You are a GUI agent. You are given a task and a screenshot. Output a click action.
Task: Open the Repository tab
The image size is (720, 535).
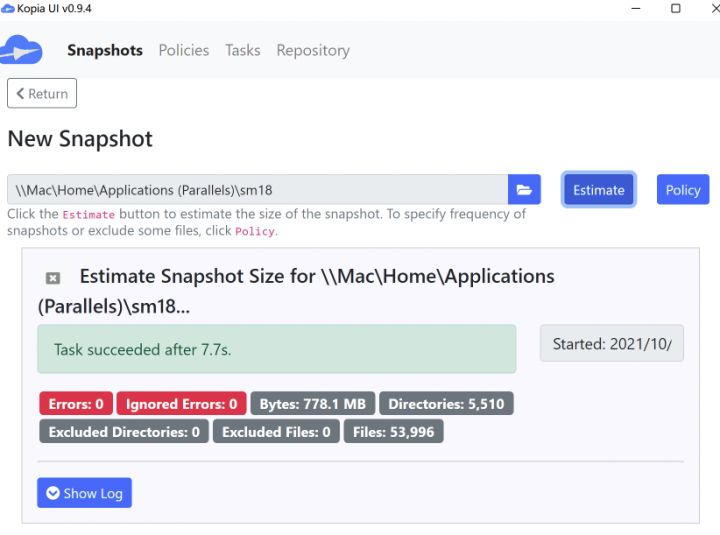click(313, 50)
